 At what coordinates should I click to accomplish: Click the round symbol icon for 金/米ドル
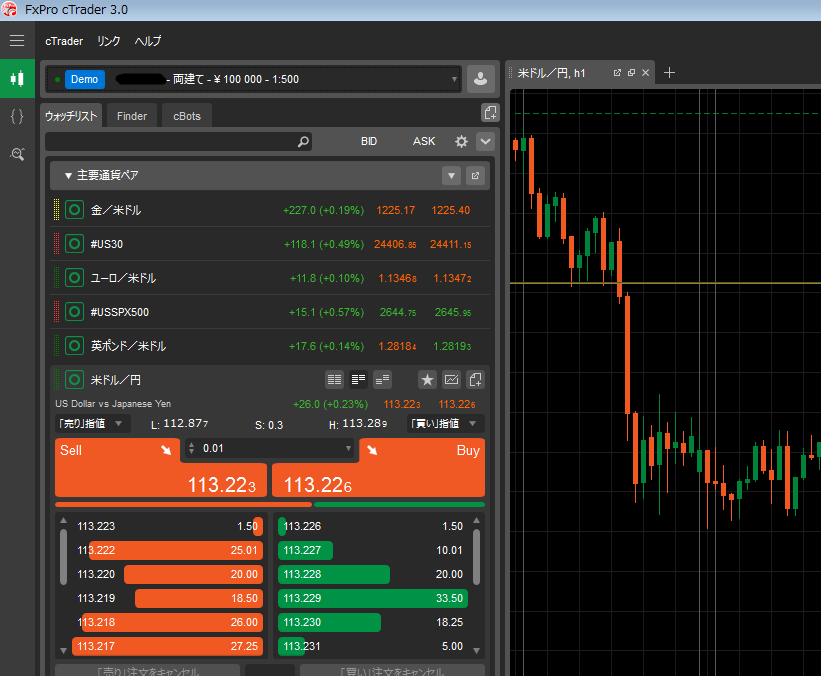pyautogui.click(x=74, y=210)
